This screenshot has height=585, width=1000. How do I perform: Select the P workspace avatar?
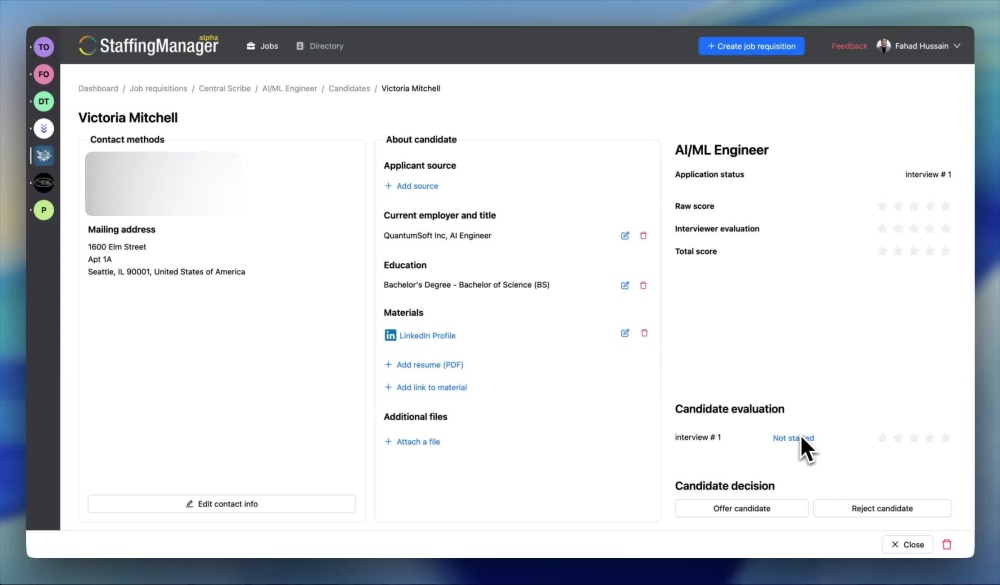43,210
